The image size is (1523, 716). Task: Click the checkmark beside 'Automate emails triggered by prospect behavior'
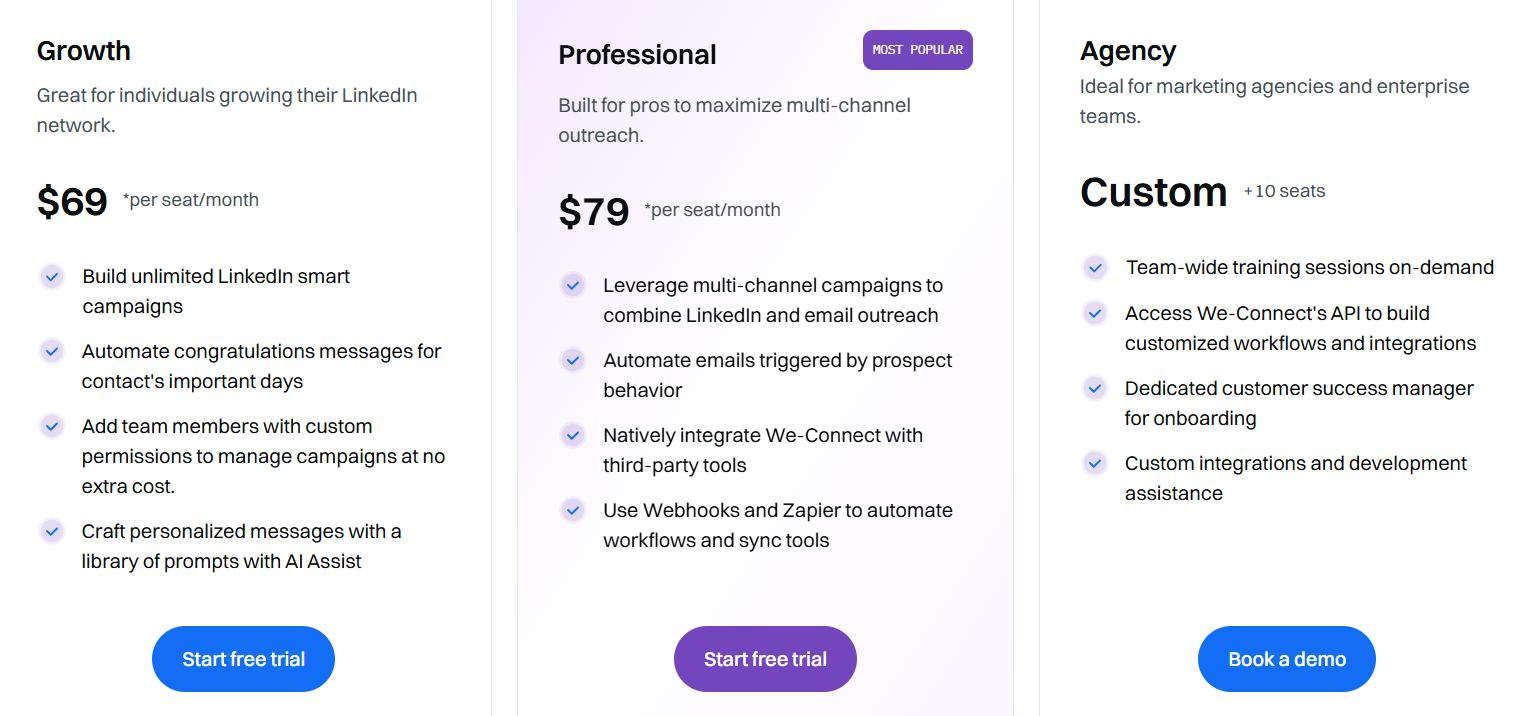coord(573,360)
